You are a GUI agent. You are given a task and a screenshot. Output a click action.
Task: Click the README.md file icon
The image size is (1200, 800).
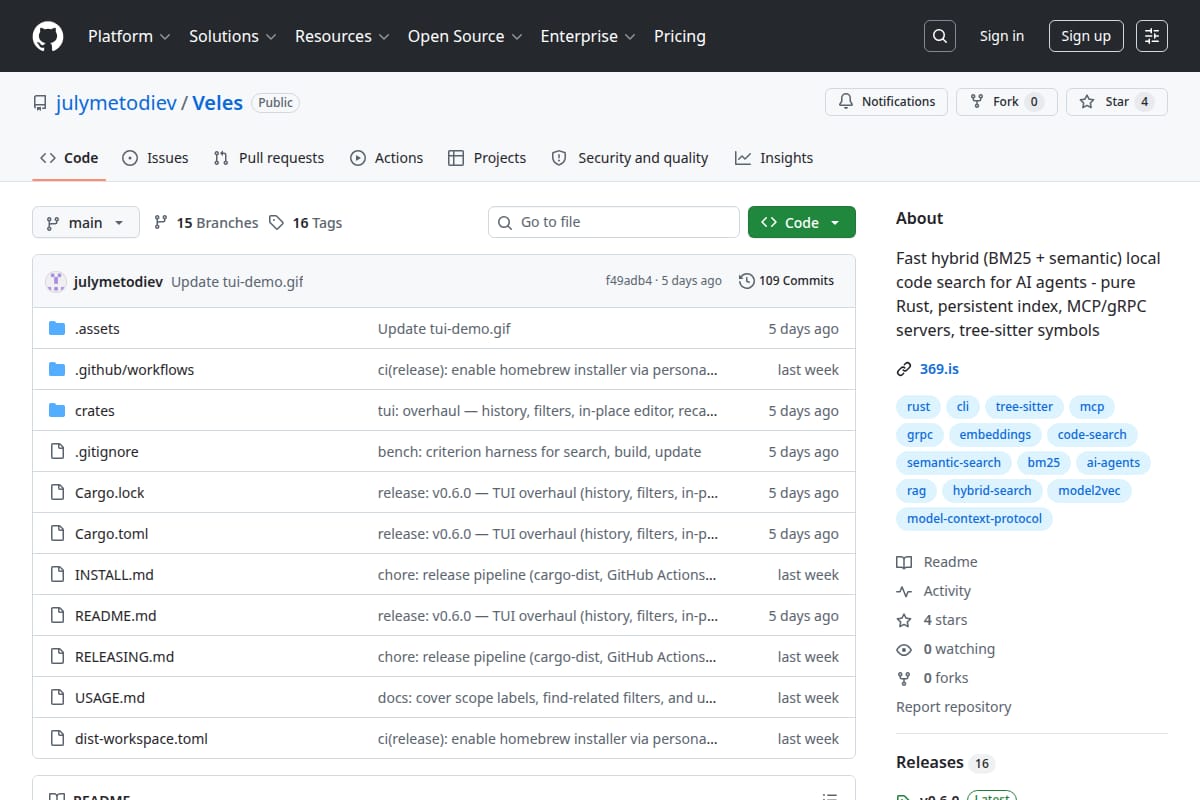coord(57,616)
